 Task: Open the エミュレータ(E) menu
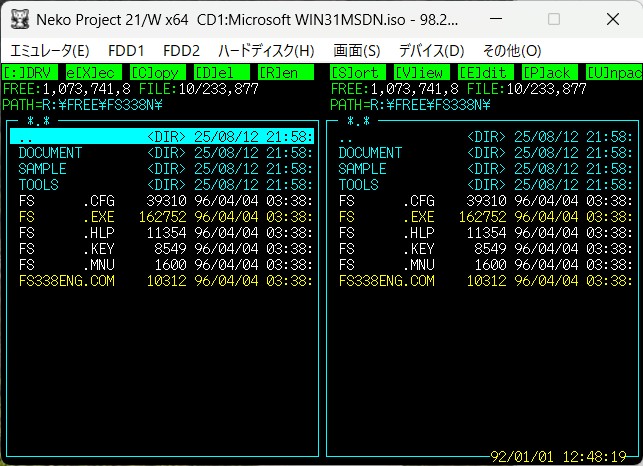click(49, 50)
